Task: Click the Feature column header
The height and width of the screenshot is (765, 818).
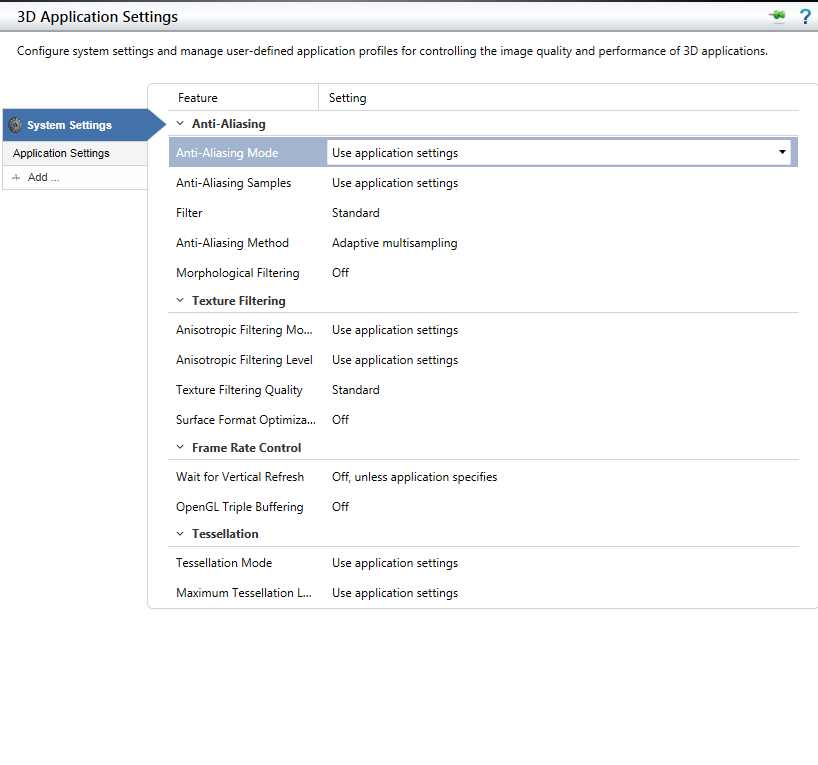Action: click(198, 98)
